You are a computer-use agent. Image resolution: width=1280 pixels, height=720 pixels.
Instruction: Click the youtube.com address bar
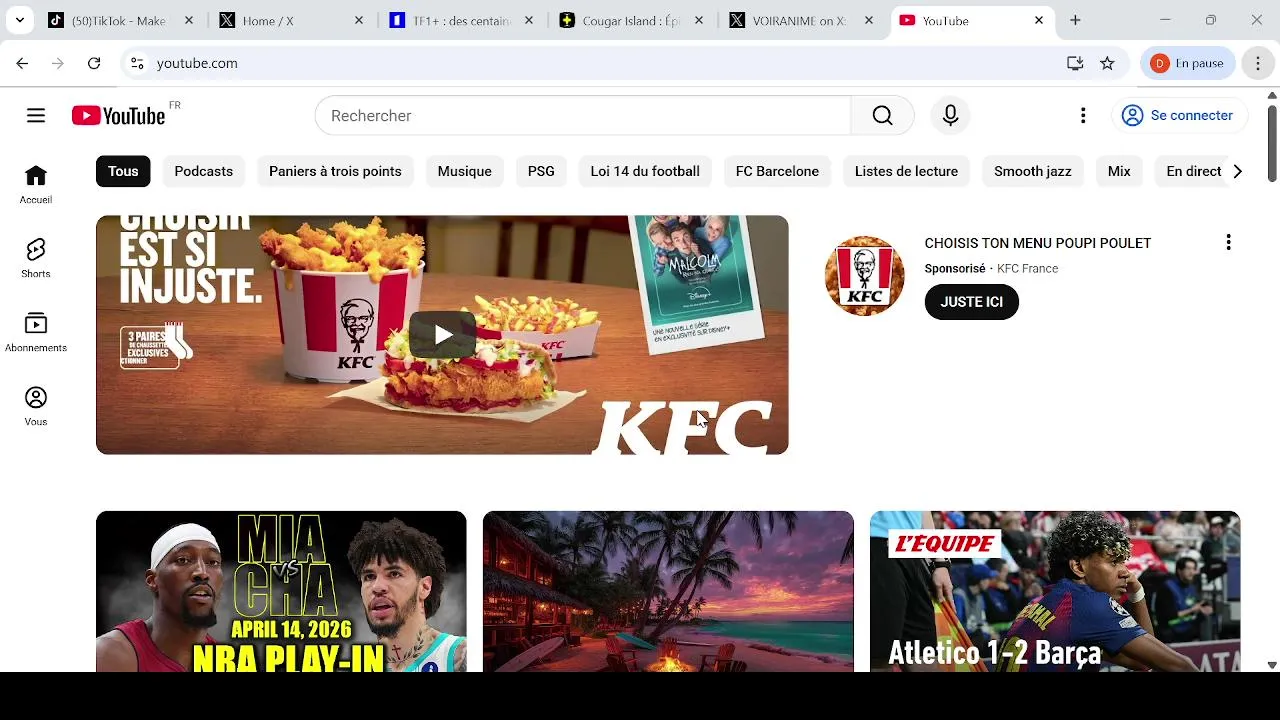pos(600,63)
